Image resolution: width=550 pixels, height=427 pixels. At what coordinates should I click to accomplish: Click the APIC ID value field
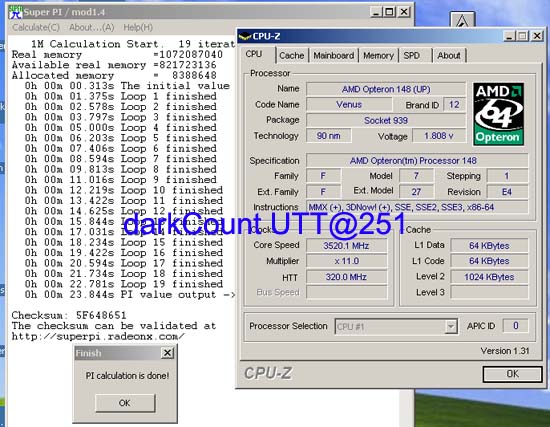coord(515,326)
